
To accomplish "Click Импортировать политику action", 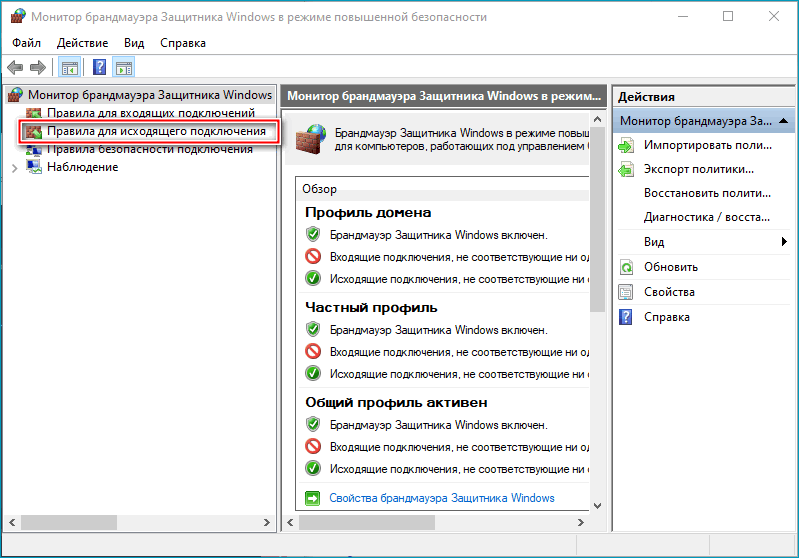I will coord(707,145).
